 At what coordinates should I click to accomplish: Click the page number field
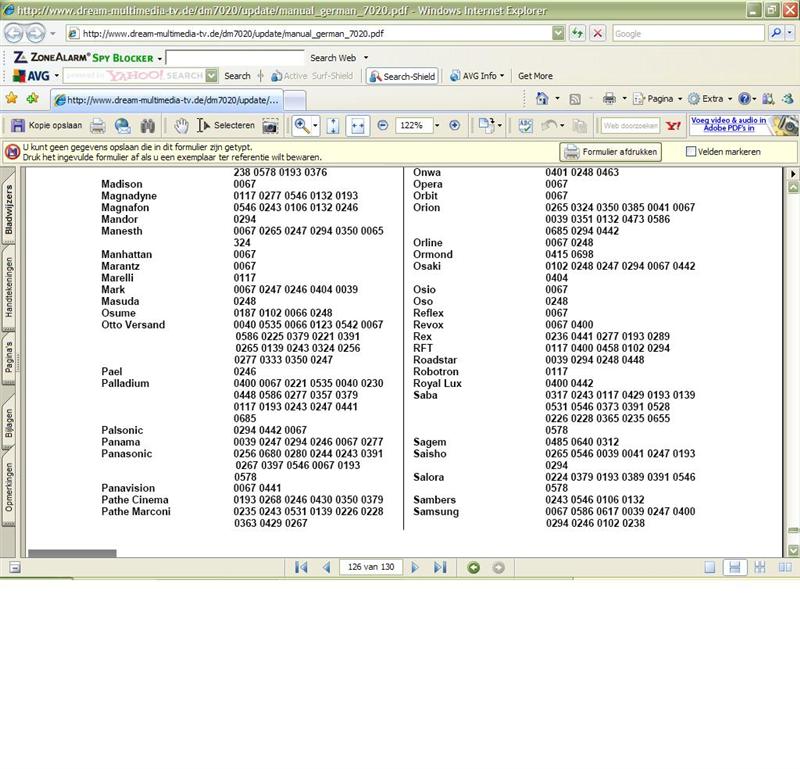[x=371, y=567]
